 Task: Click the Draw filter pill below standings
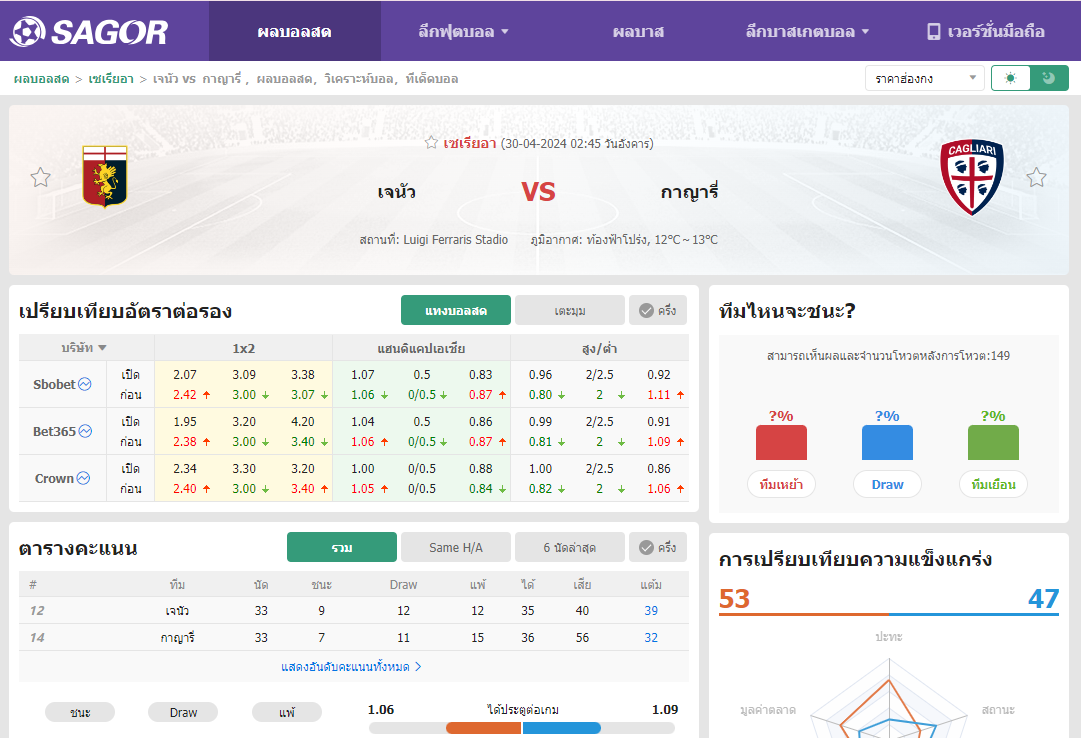183,712
